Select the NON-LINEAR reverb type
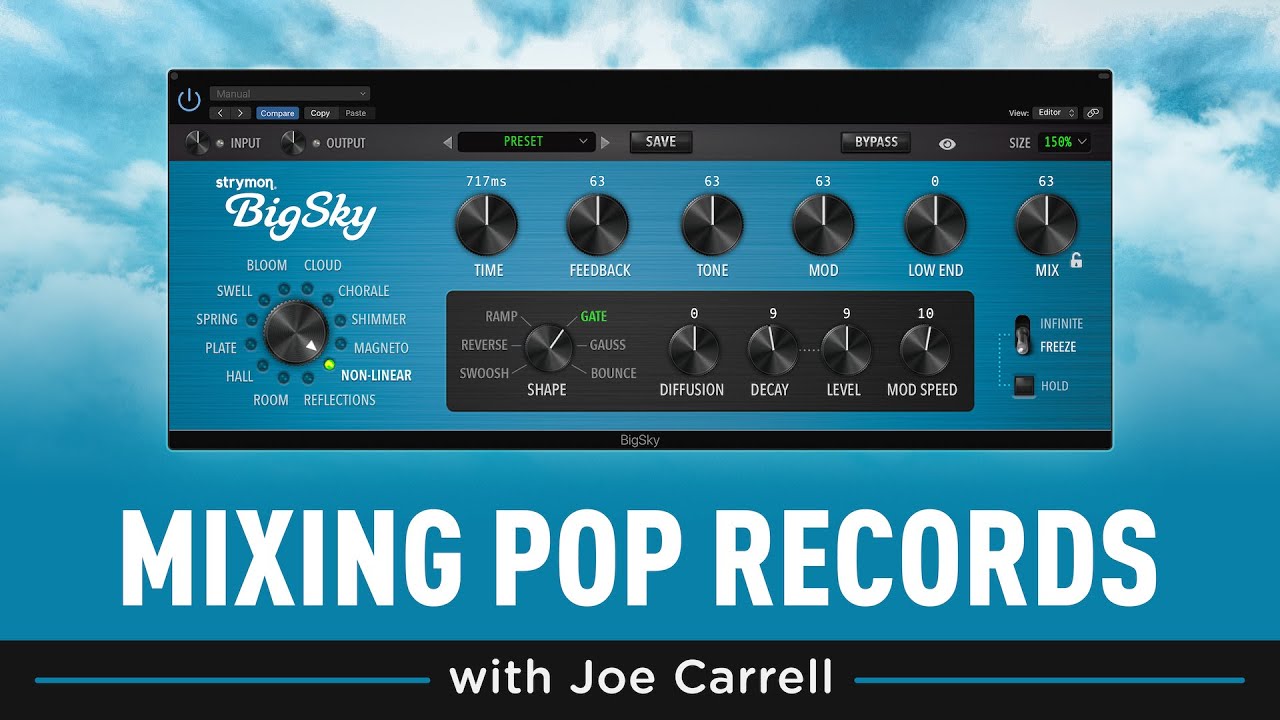 click(376, 376)
